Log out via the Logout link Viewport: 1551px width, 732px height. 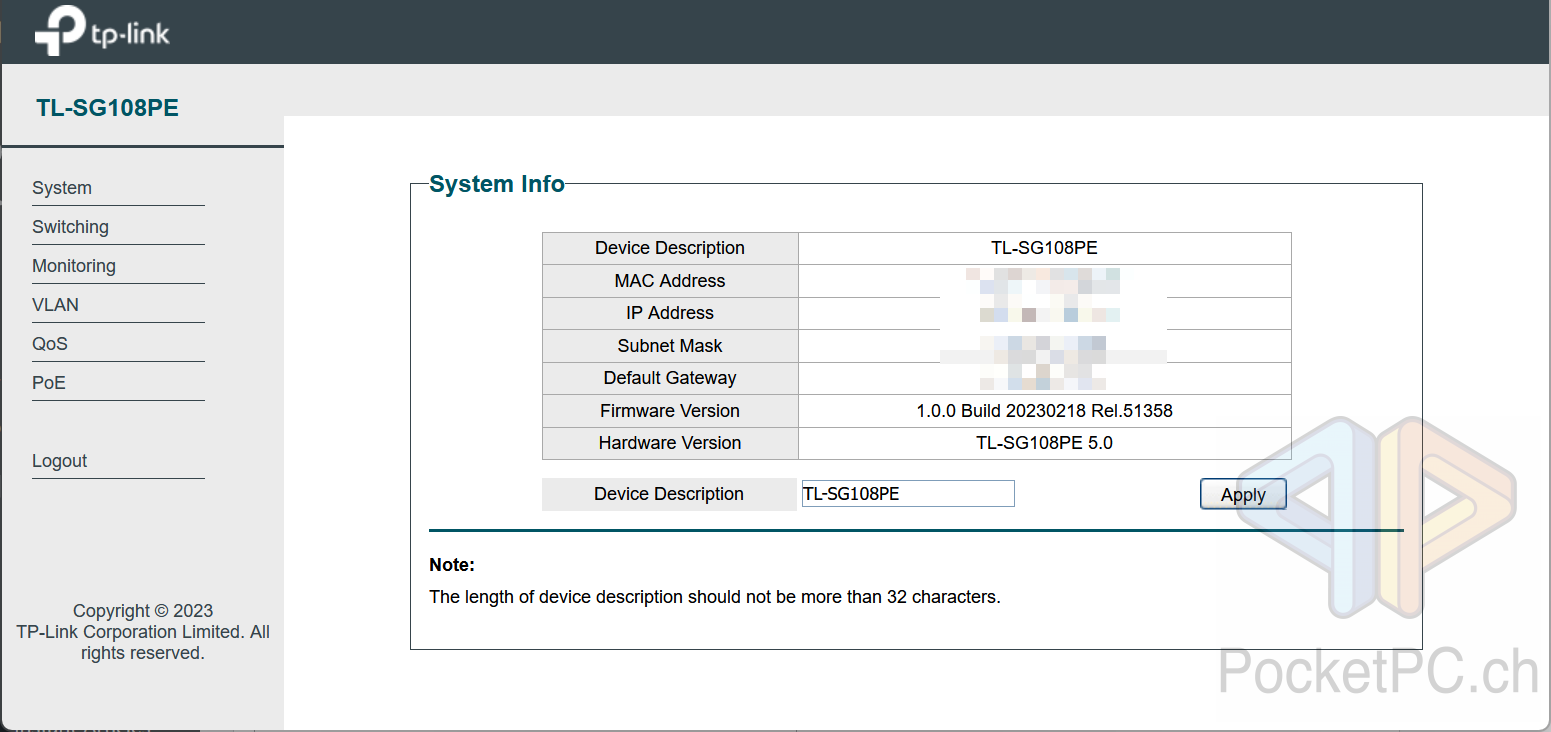point(60,461)
